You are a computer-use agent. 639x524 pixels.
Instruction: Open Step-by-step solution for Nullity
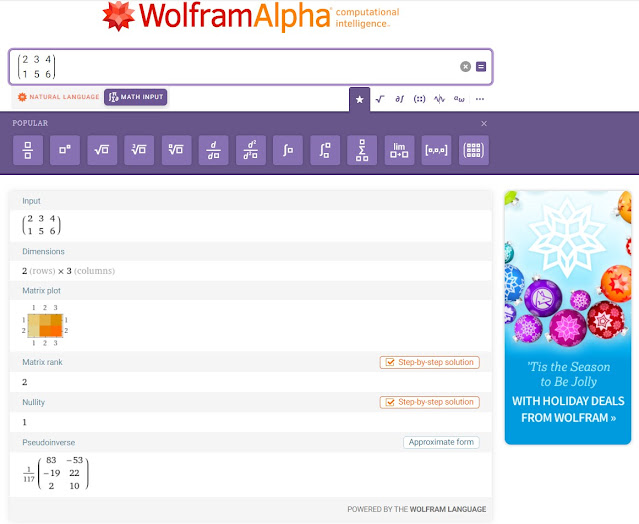click(430, 402)
